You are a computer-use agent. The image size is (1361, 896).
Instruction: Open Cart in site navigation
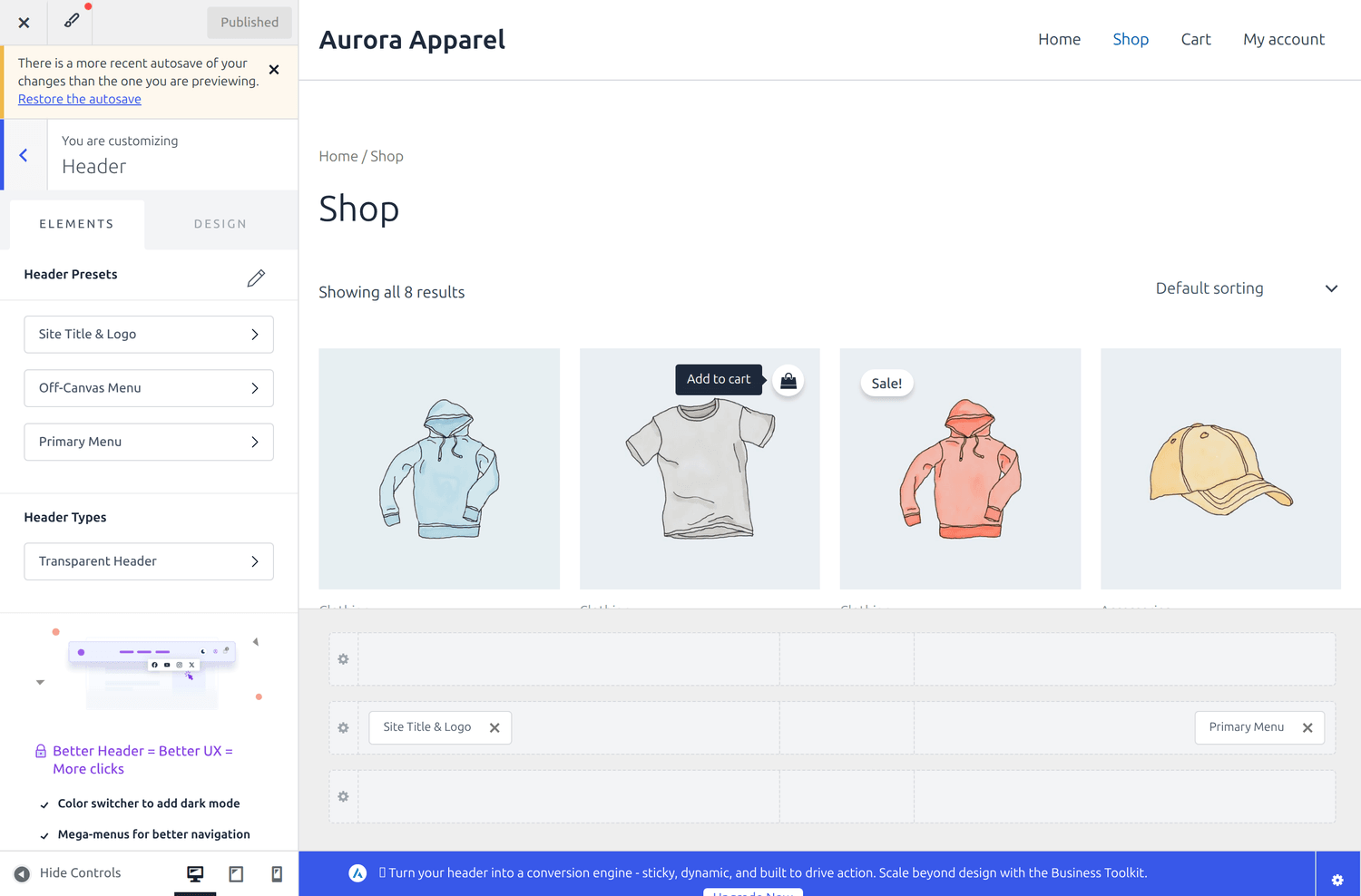[x=1196, y=39]
